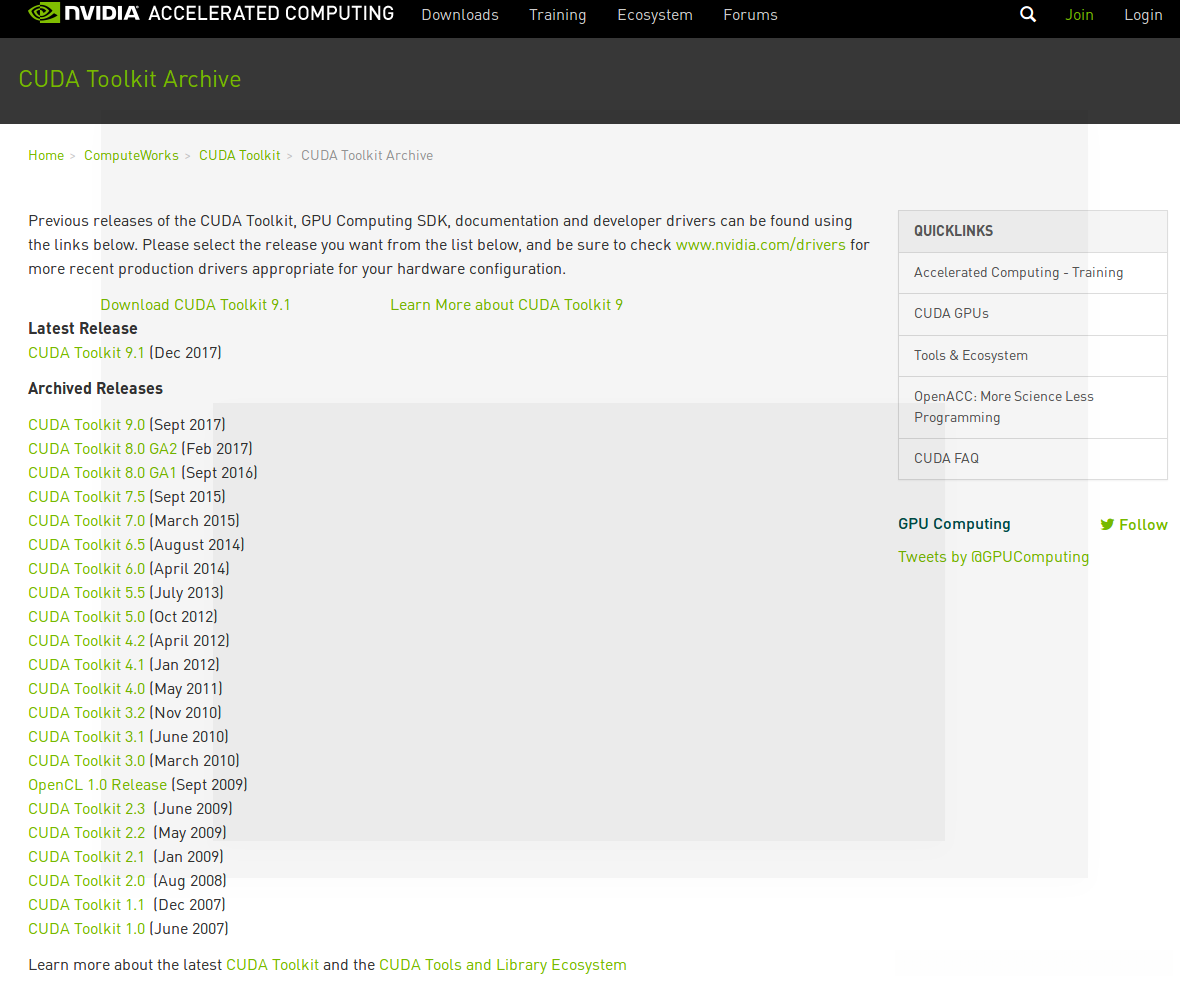Open CUDA Toolkit 9.0 link
The height and width of the screenshot is (985, 1180).
(87, 425)
